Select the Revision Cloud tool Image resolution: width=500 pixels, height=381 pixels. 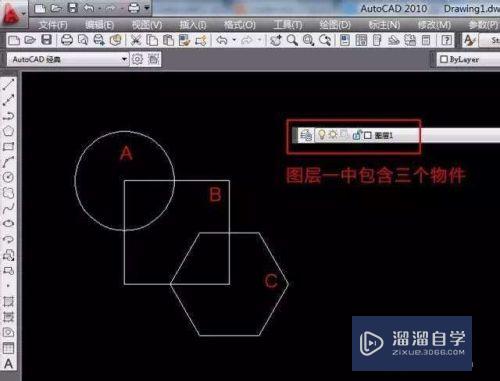(9, 193)
